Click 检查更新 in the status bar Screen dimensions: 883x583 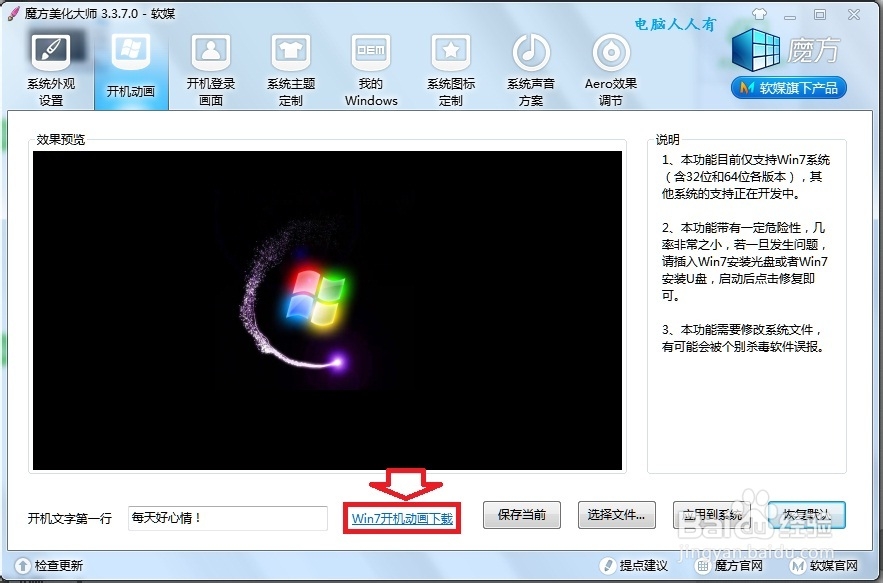tap(59, 566)
